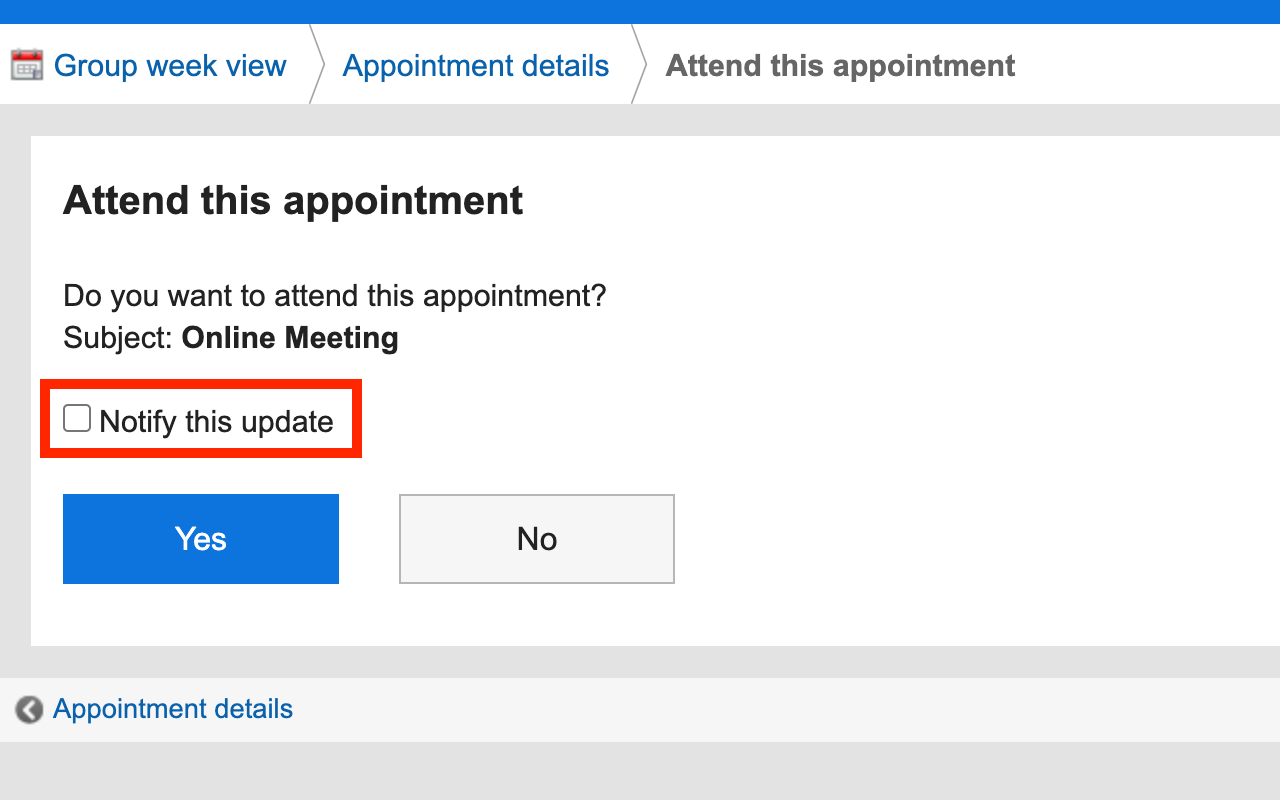1280x800 pixels.
Task: Click the current "Attend this appointment" breadcrumb
Action: (840, 66)
